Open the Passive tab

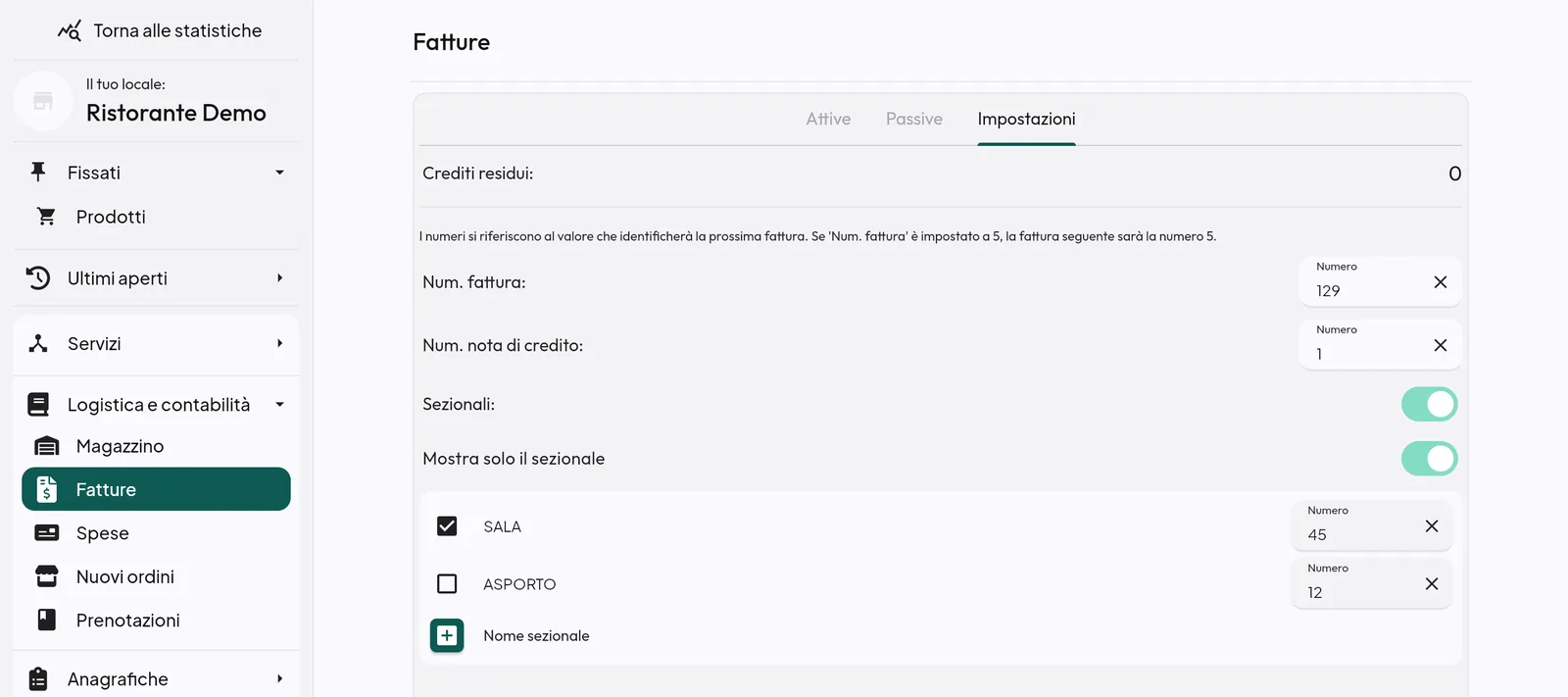click(x=914, y=119)
